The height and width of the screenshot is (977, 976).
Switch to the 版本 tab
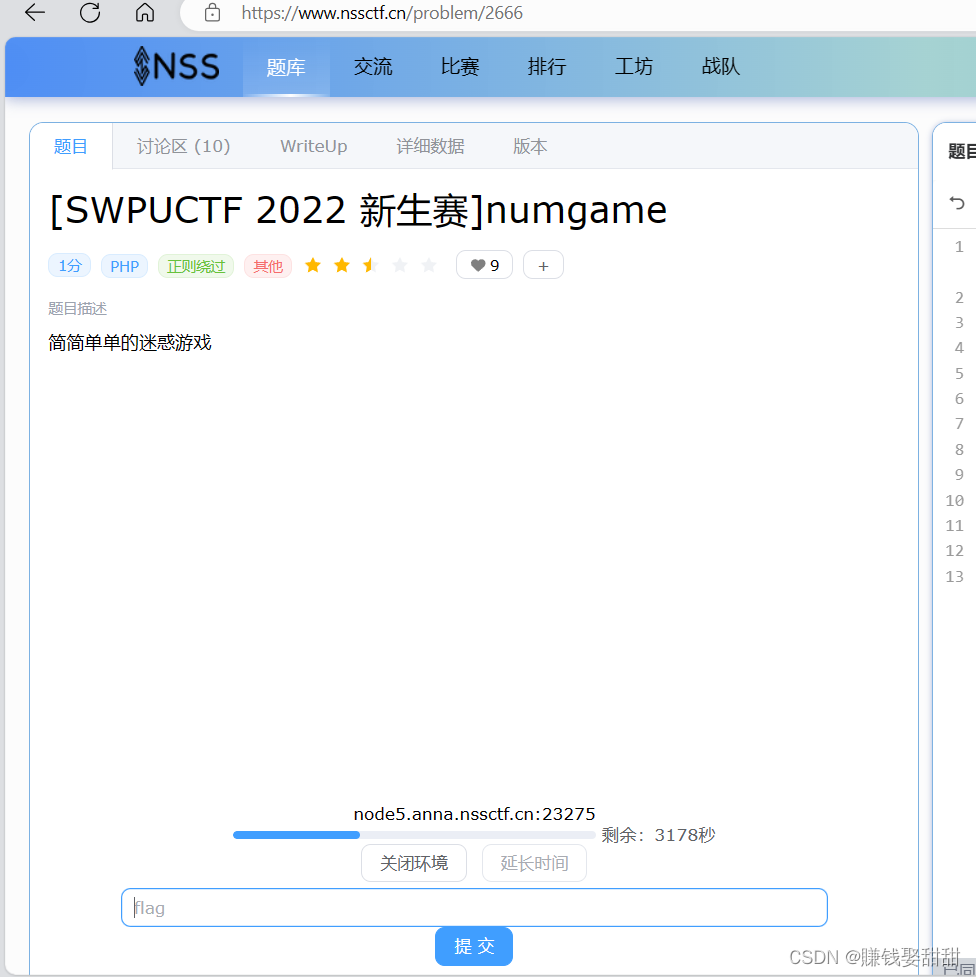coord(530,146)
